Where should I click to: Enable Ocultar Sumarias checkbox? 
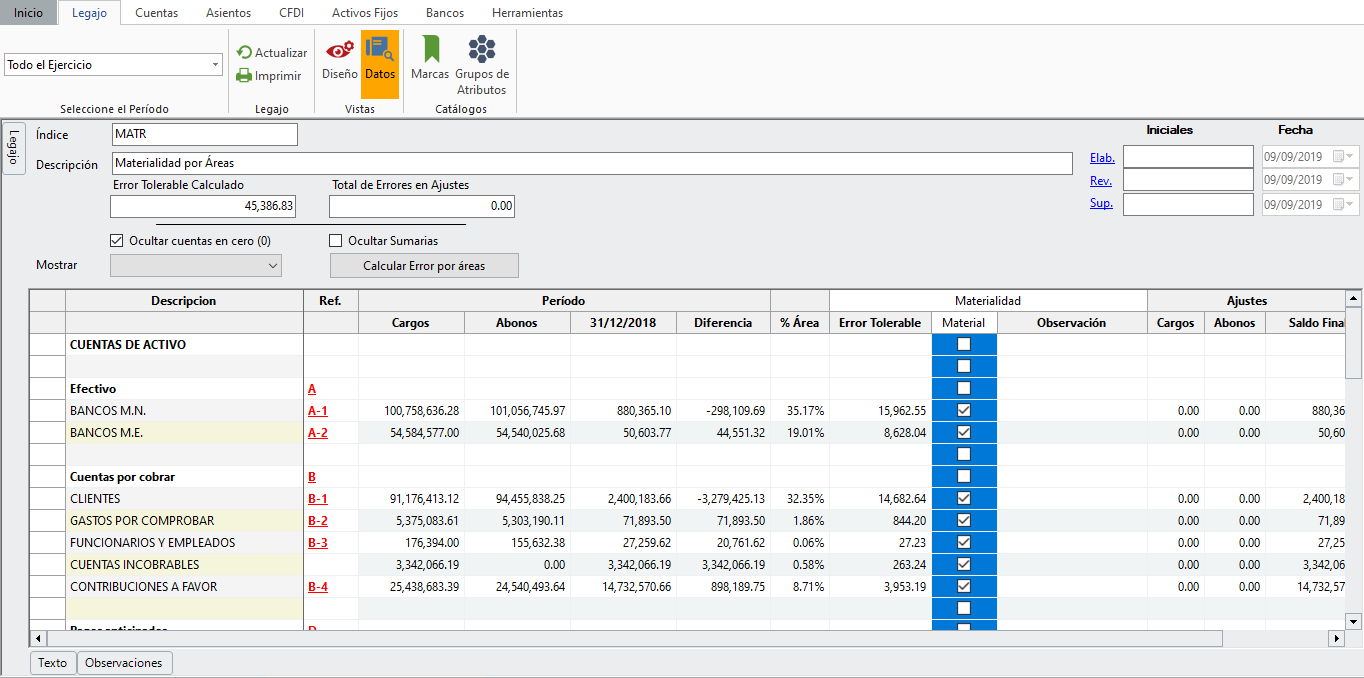coord(336,241)
